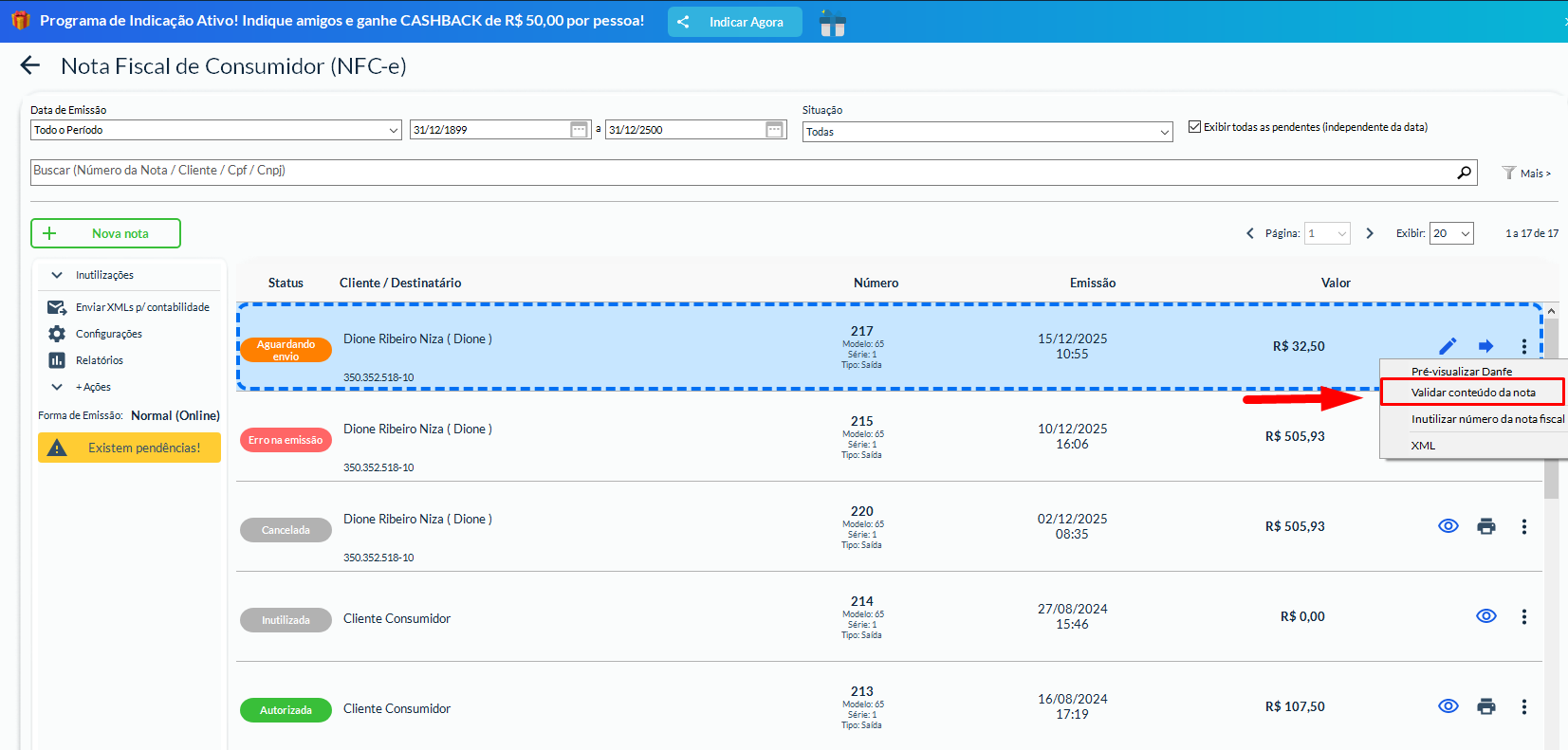Click the 'Nova nota' button

point(105,233)
